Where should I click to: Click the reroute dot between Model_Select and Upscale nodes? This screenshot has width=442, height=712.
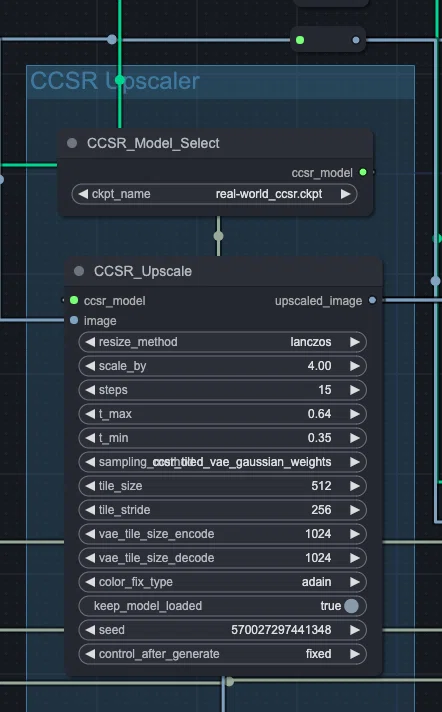[219, 236]
